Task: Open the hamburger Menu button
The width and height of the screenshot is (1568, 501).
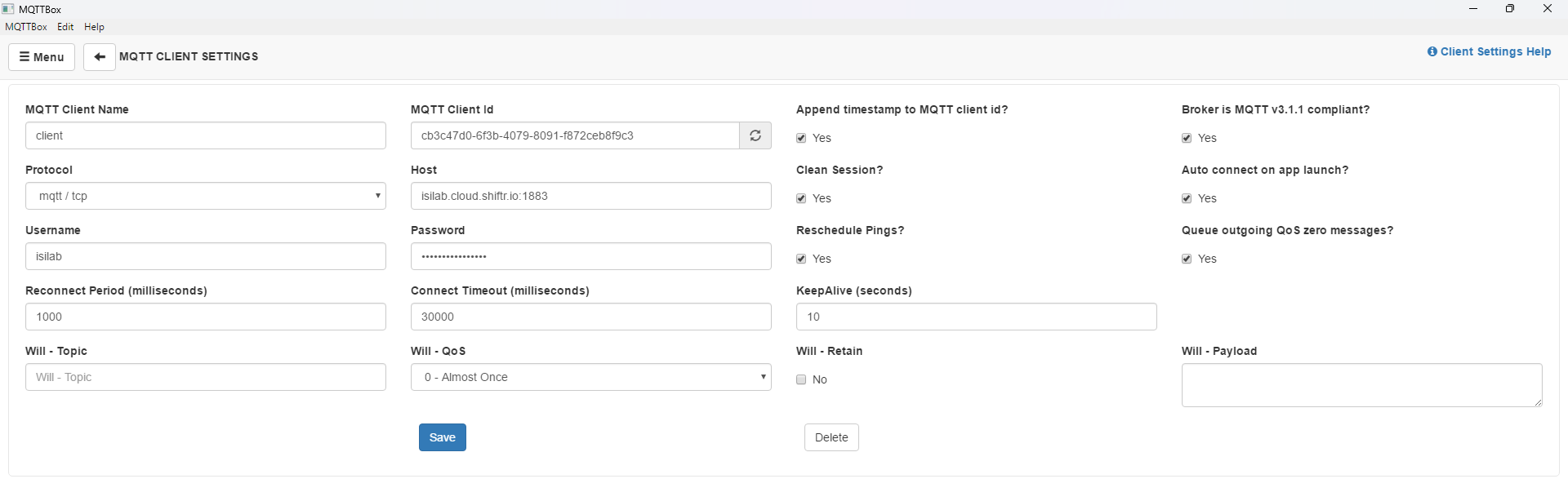Action: 42,57
